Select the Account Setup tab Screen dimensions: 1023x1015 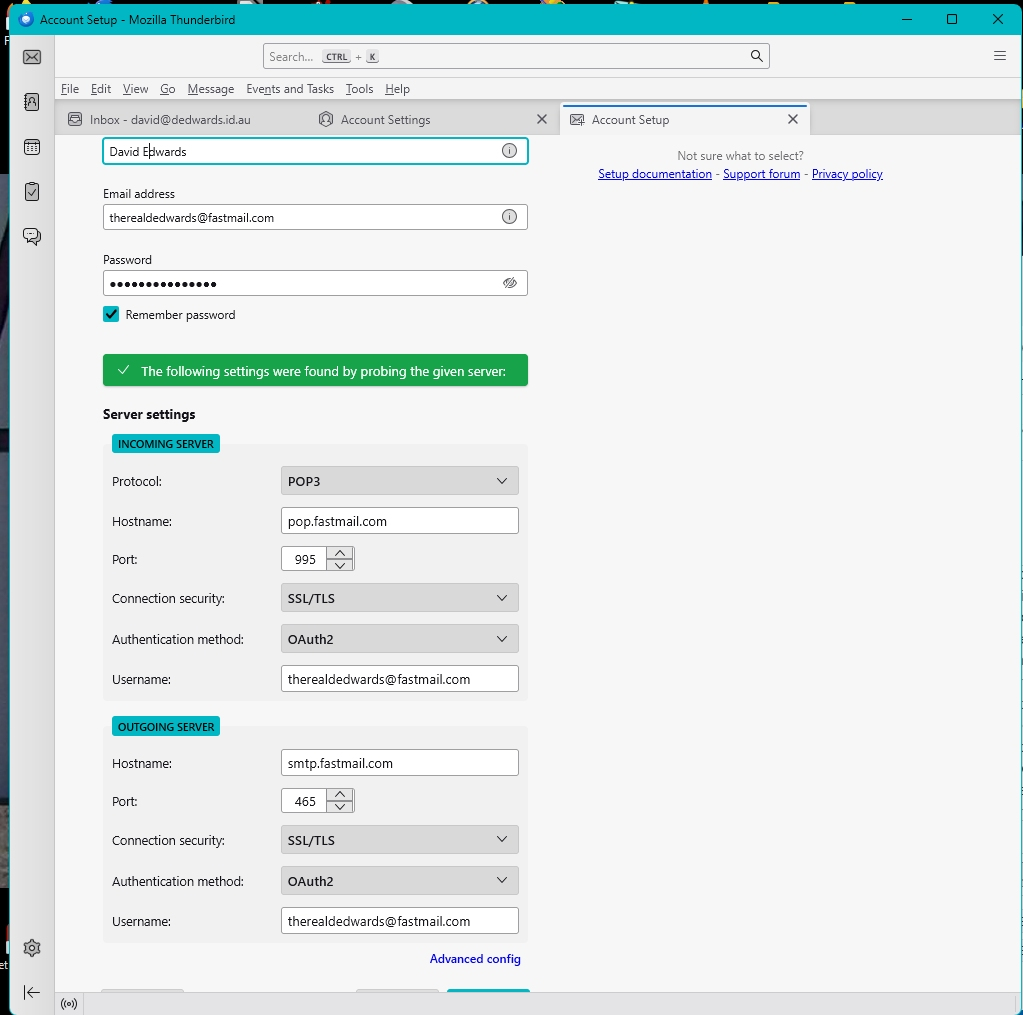tap(685, 119)
